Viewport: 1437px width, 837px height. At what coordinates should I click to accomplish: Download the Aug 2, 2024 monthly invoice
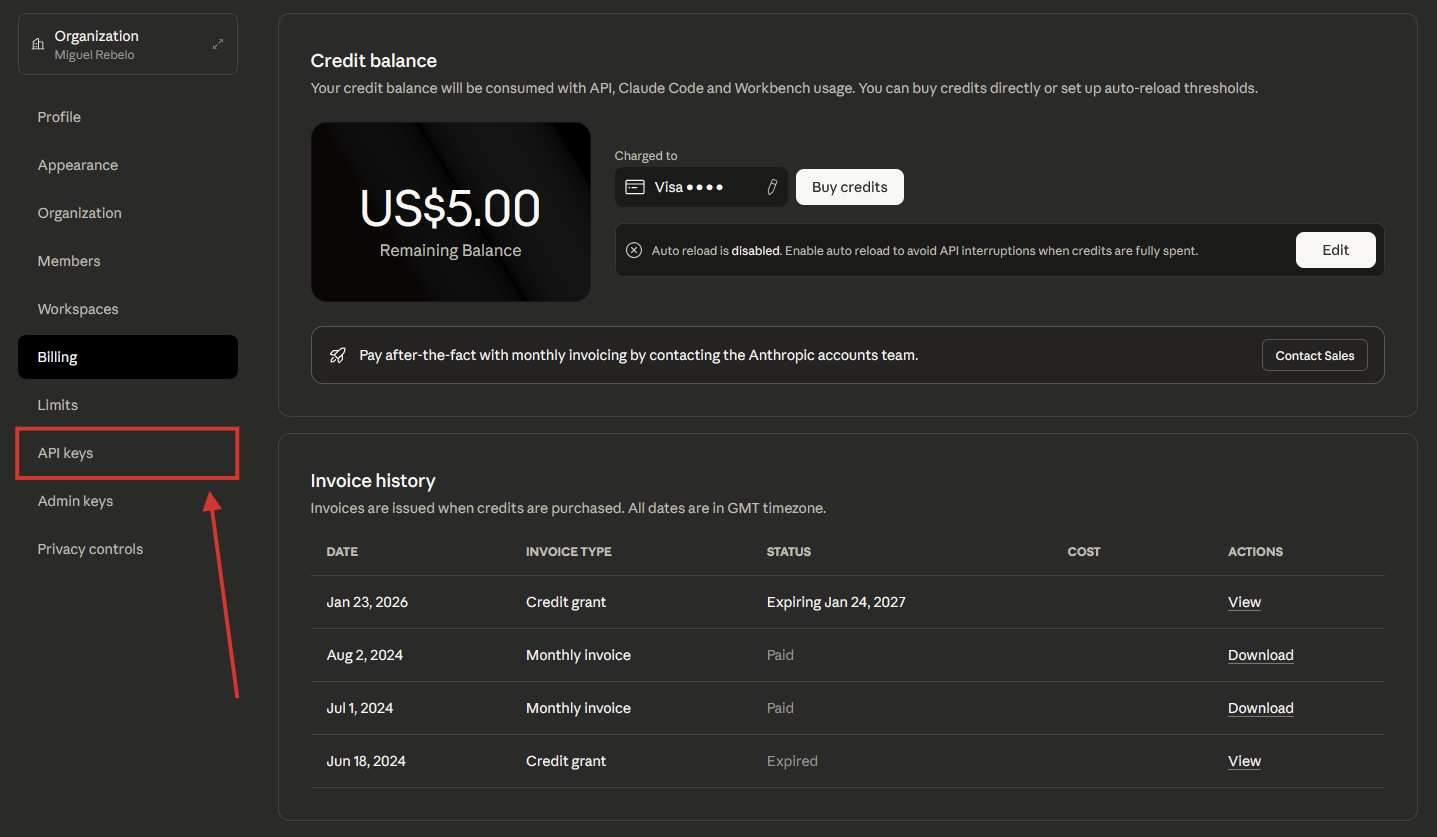pyautogui.click(x=1260, y=654)
